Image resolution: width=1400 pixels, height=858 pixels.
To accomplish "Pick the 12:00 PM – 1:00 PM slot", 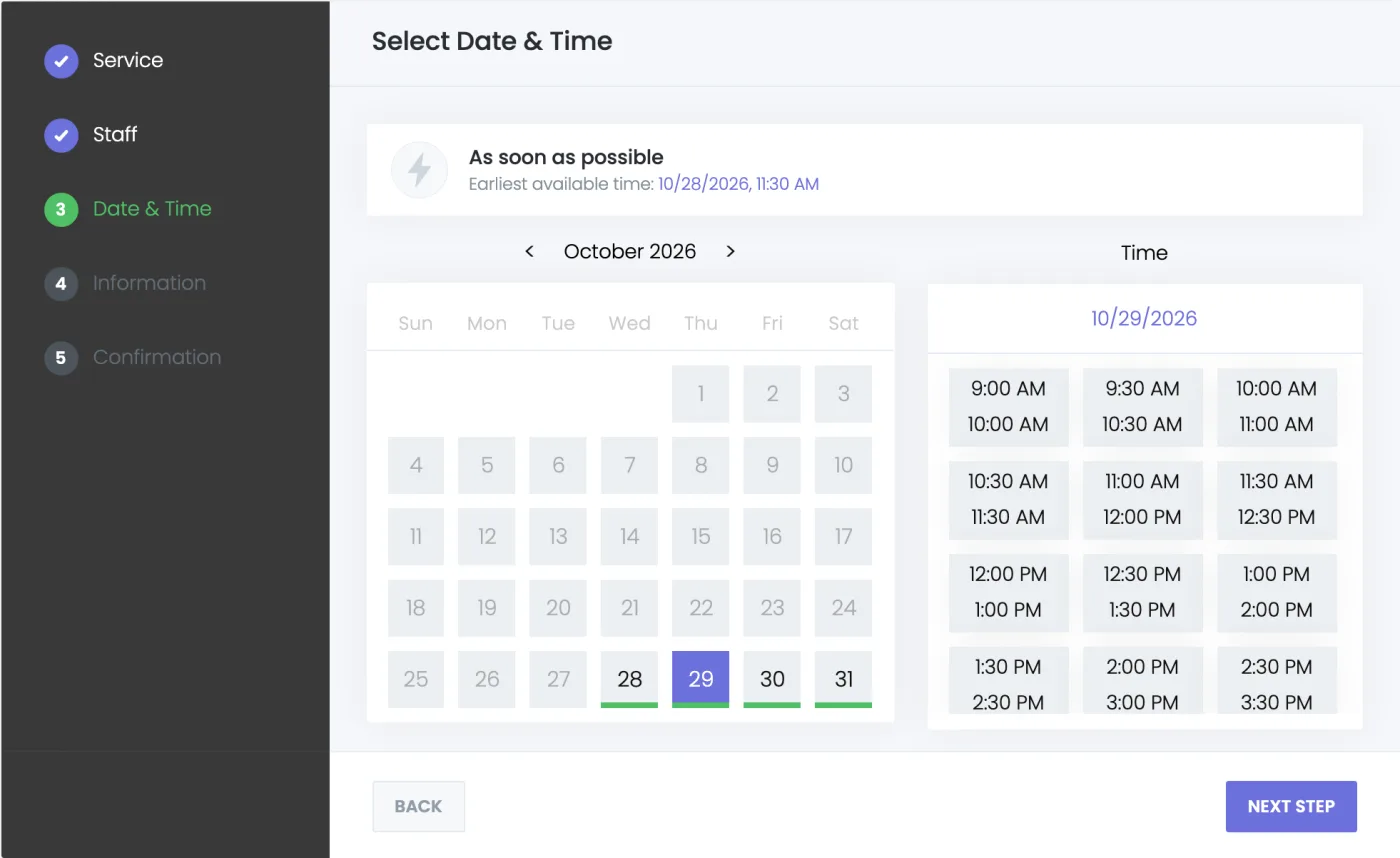I will 1008,593.
